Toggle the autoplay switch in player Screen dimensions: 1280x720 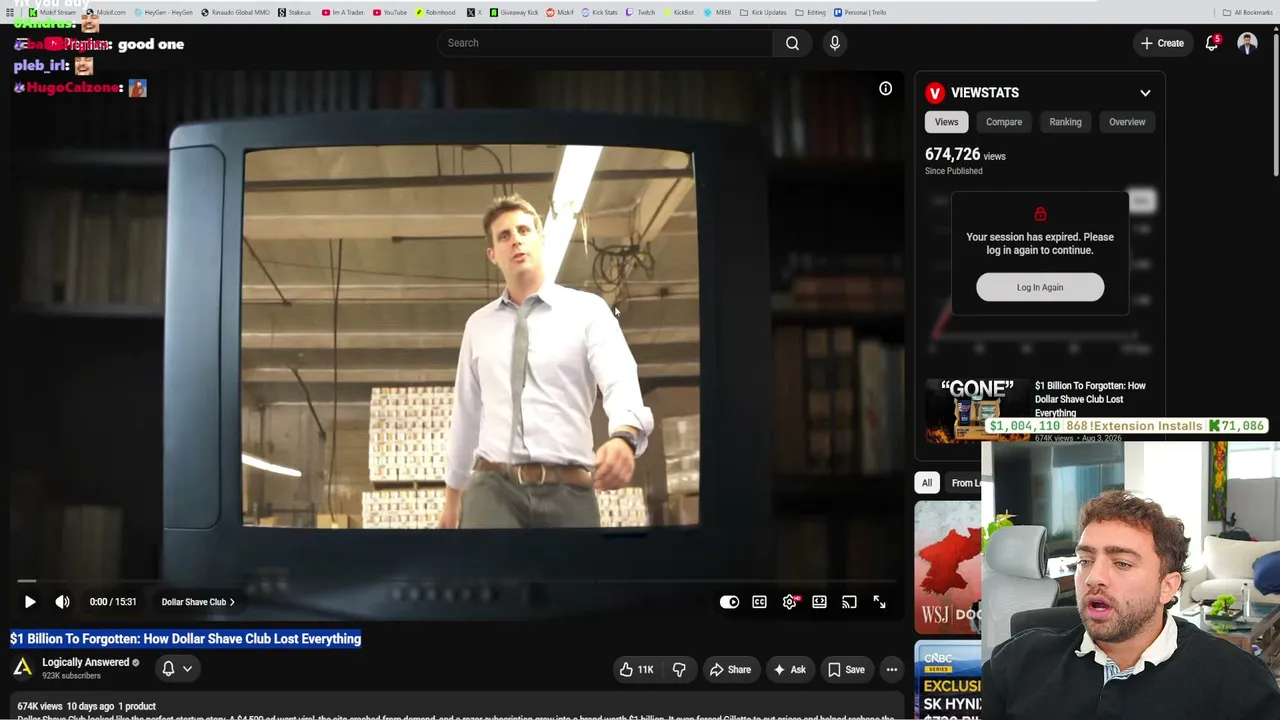click(x=729, y=602)
